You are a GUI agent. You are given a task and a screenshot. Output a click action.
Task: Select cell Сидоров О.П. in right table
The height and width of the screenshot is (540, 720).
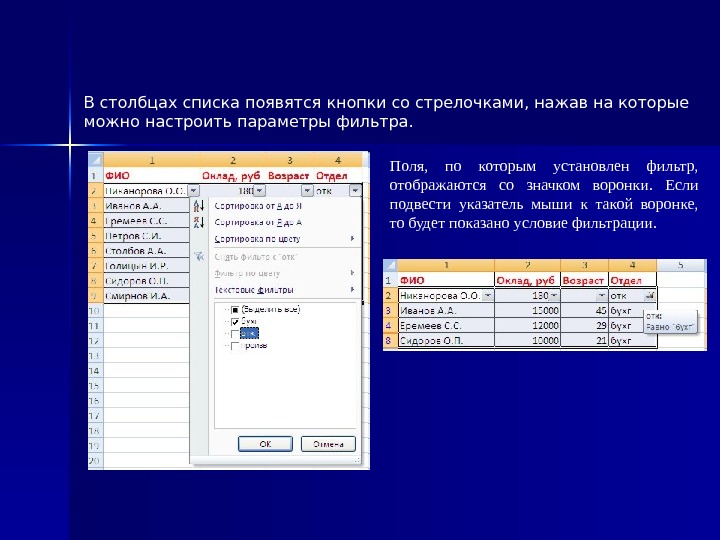446,341
